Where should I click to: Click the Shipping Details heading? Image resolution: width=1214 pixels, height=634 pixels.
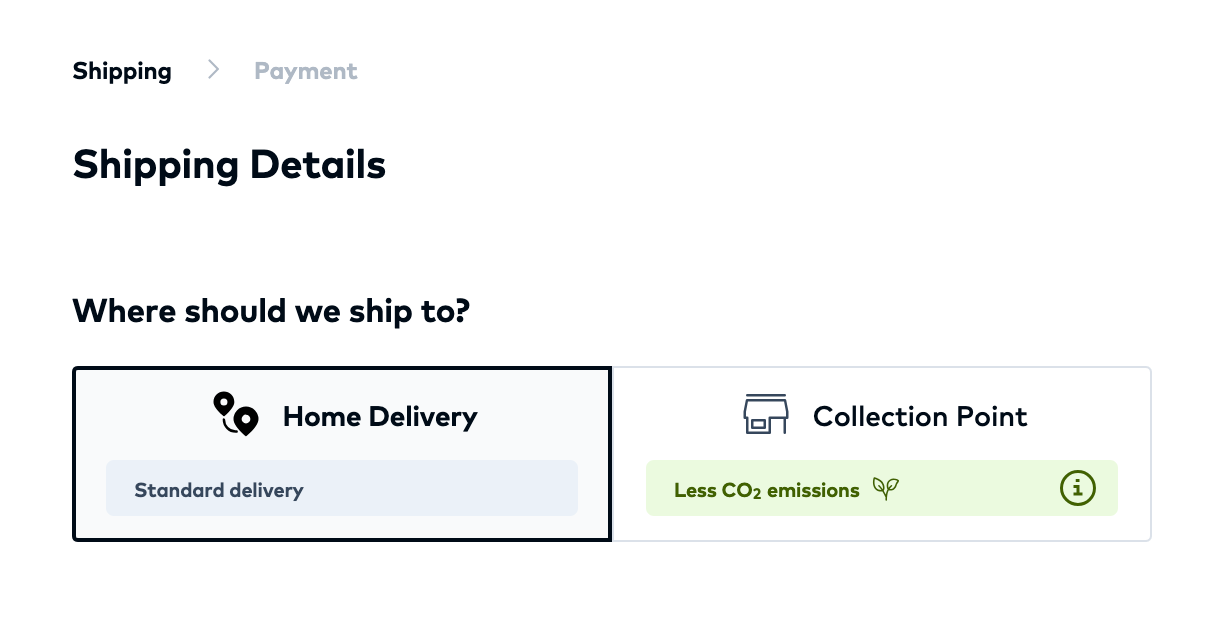click(229, 164)
